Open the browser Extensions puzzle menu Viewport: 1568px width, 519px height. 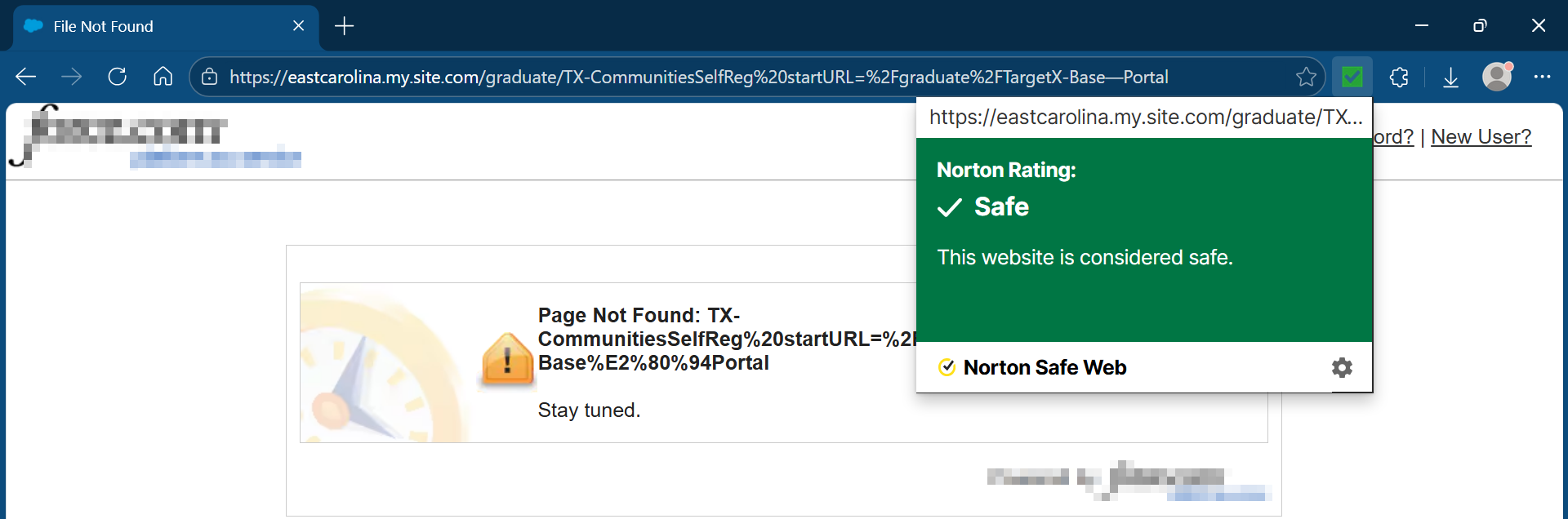click(1399, 77)
